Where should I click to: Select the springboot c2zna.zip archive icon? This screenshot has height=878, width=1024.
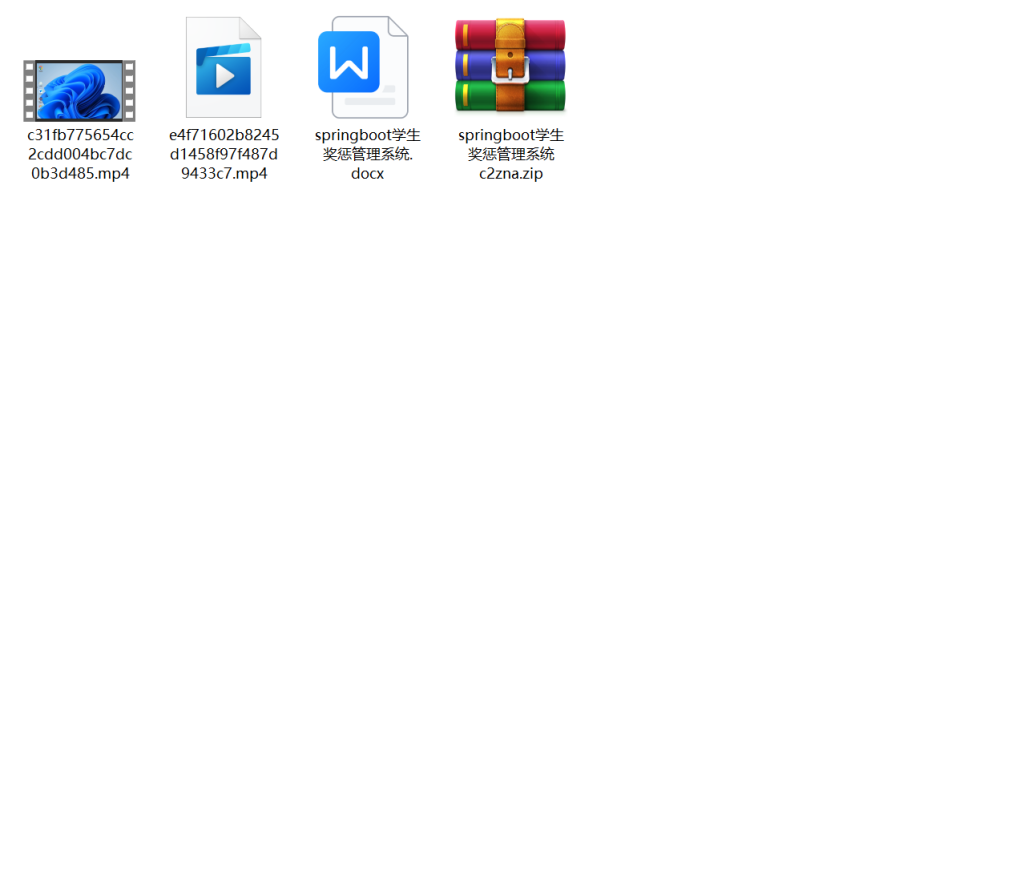click(x=510, y=66)
